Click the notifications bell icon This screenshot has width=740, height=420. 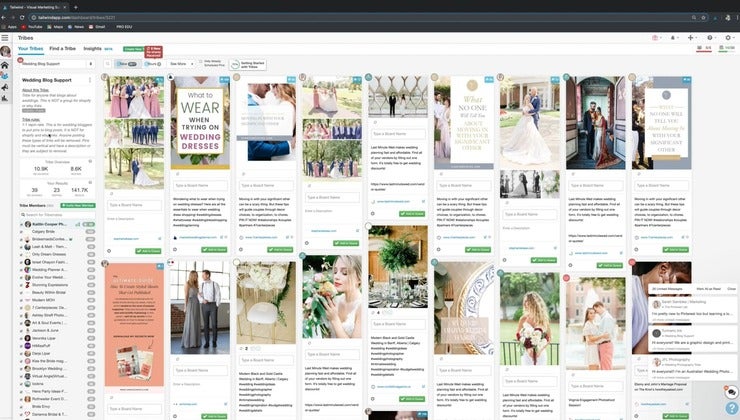[x=673, y=38]
